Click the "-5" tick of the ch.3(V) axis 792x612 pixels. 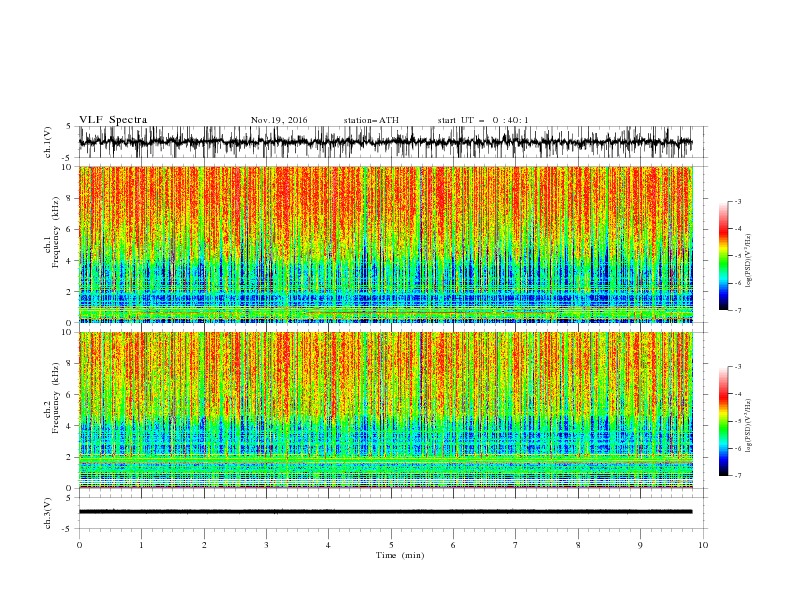[68, 529]
